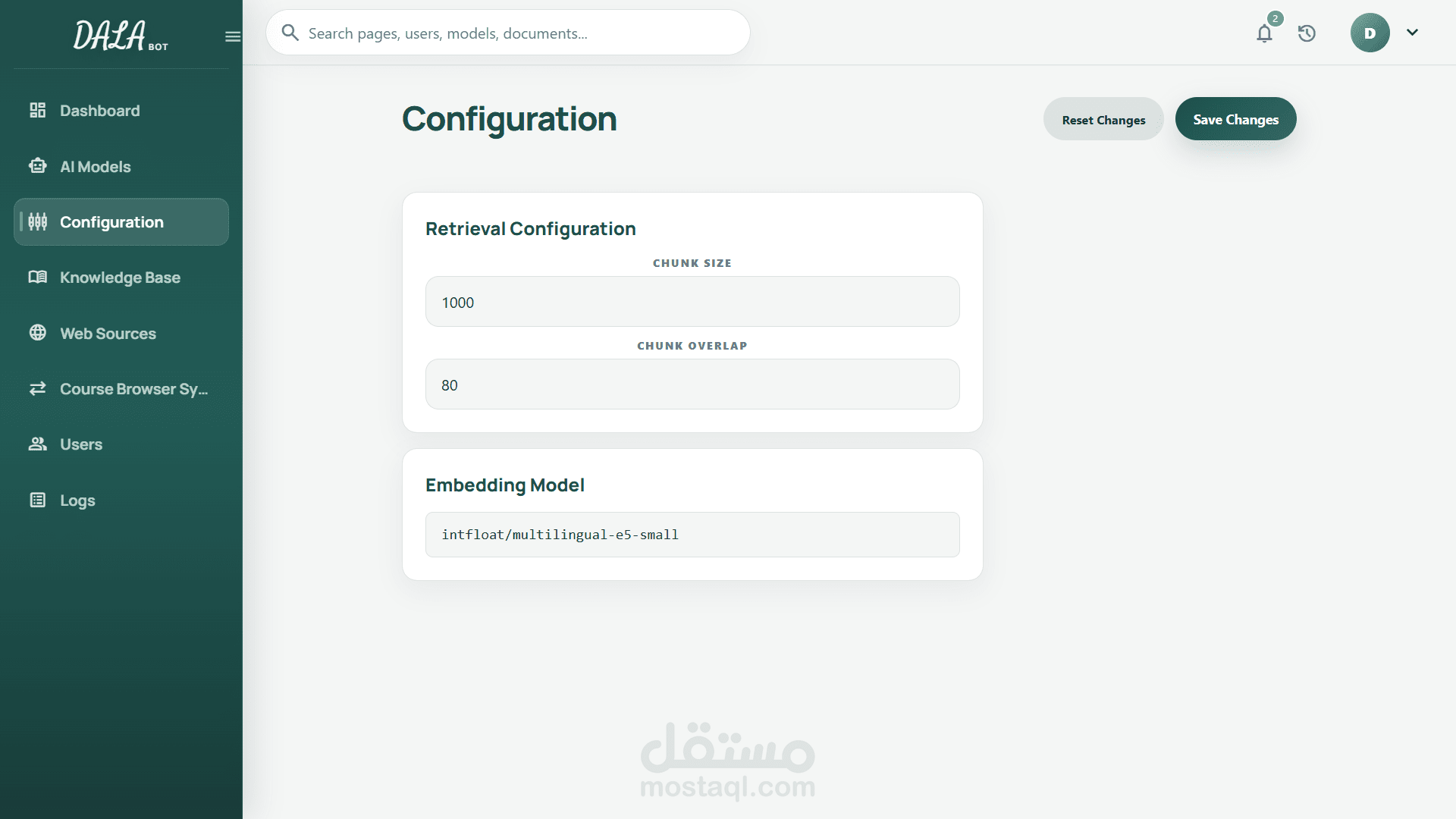Collapse sidebar with hamburger menu icon
The image size is (1456, 819).
click(x=233, y=36)
